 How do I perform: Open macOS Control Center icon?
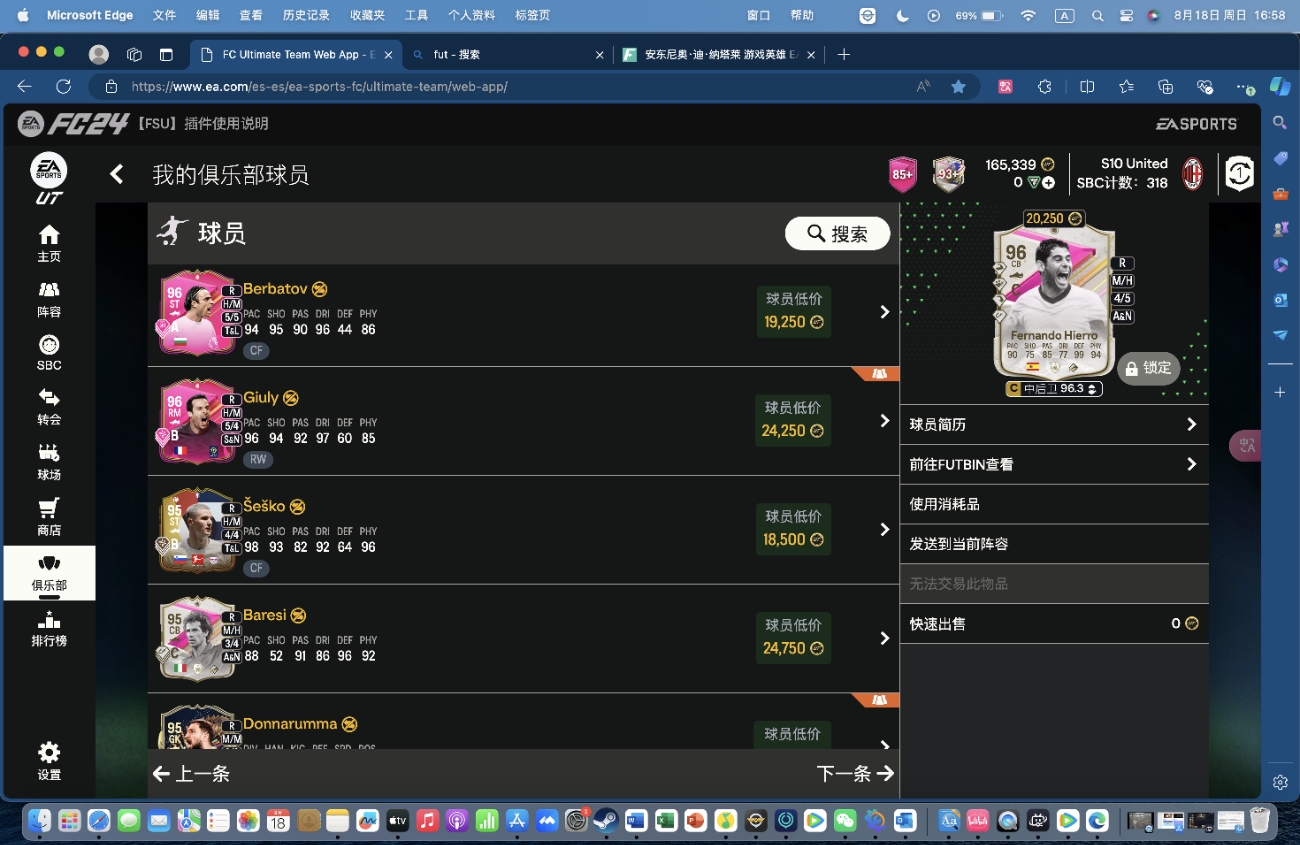tap(1126, 16)
